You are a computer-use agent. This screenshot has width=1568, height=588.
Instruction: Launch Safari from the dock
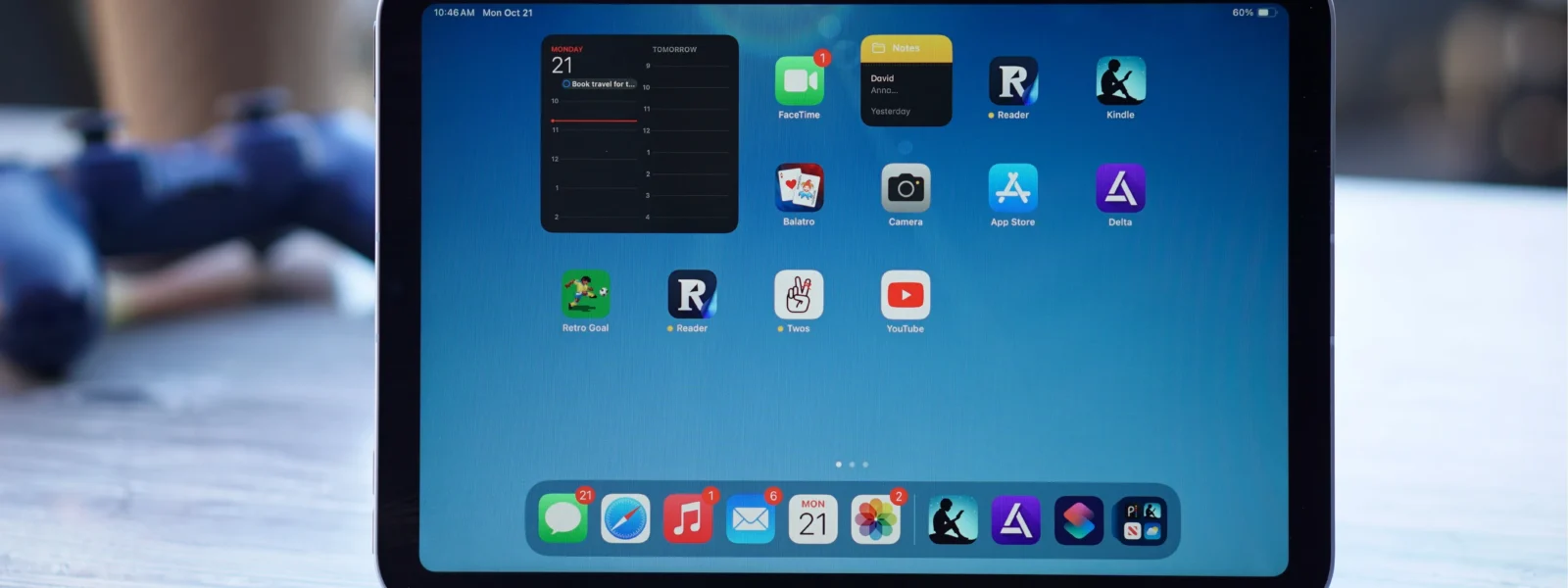coord(625,518)
